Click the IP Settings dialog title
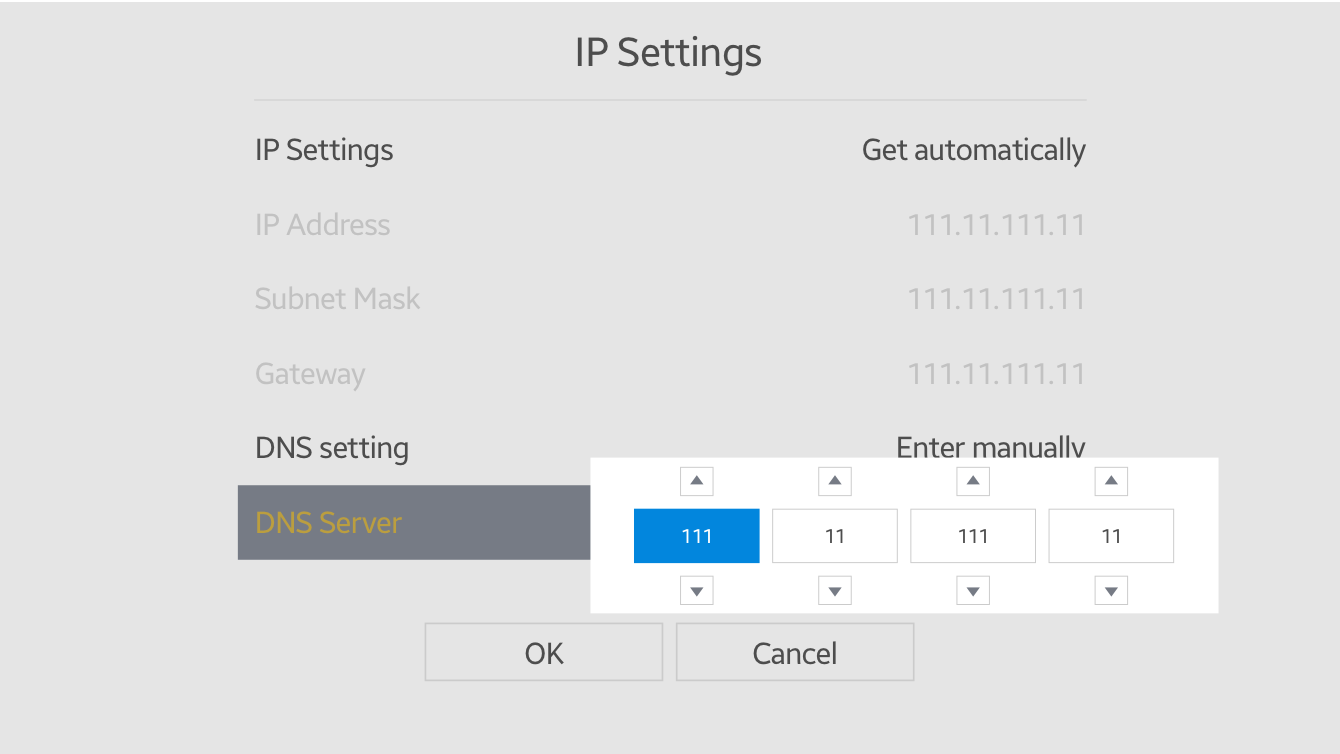 (x=668, y=52)
